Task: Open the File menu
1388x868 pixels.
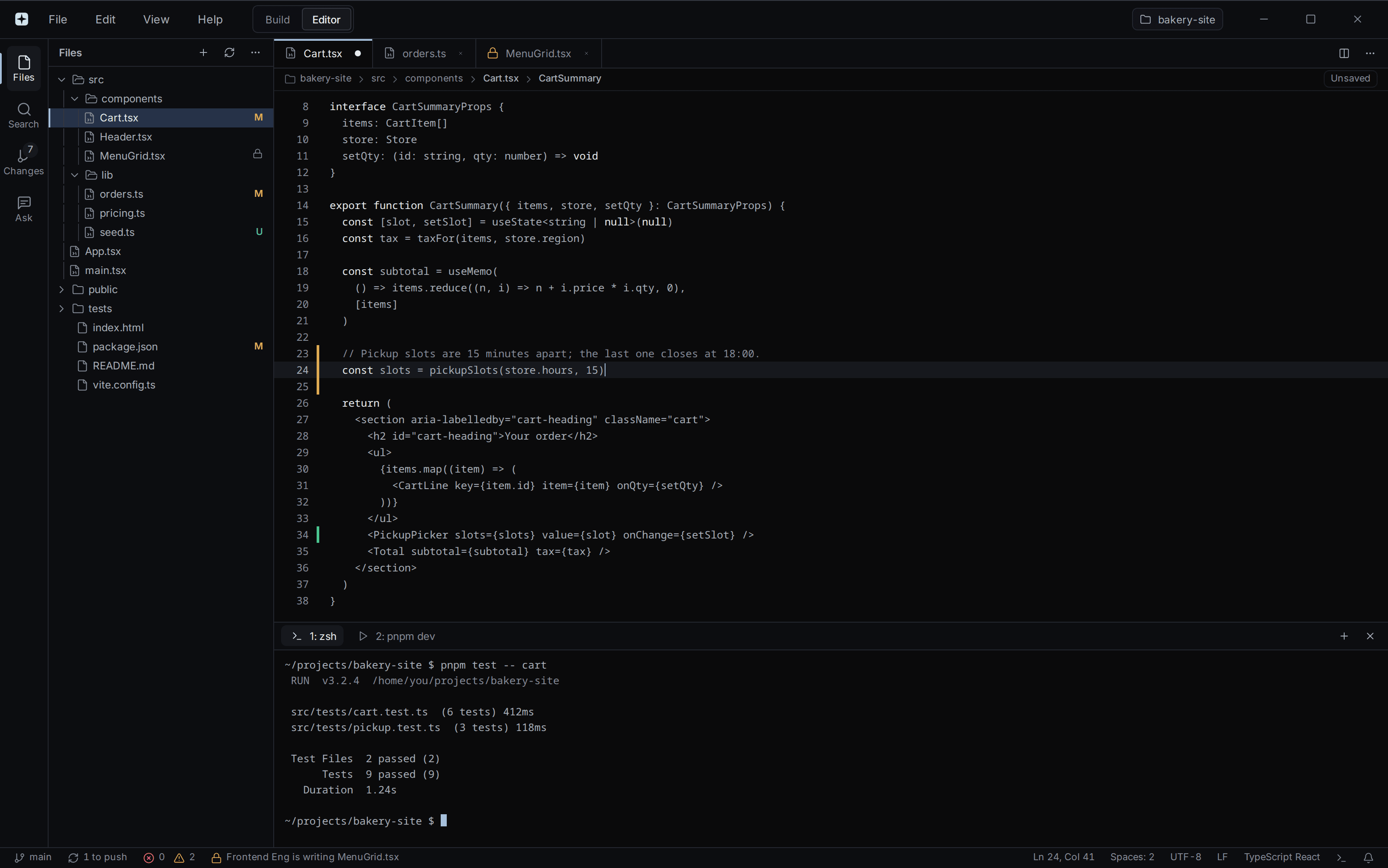Action: pos(58,20)
